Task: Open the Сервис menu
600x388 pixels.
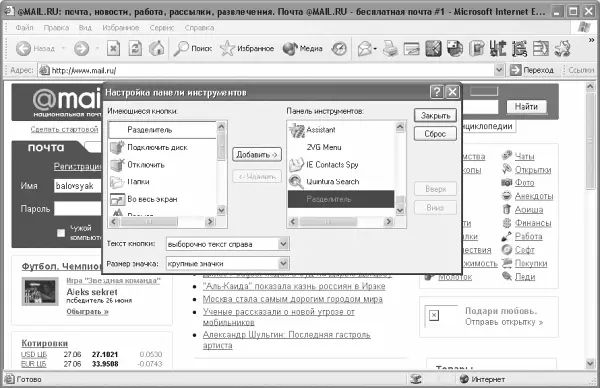Action: [x=162, y=28]
